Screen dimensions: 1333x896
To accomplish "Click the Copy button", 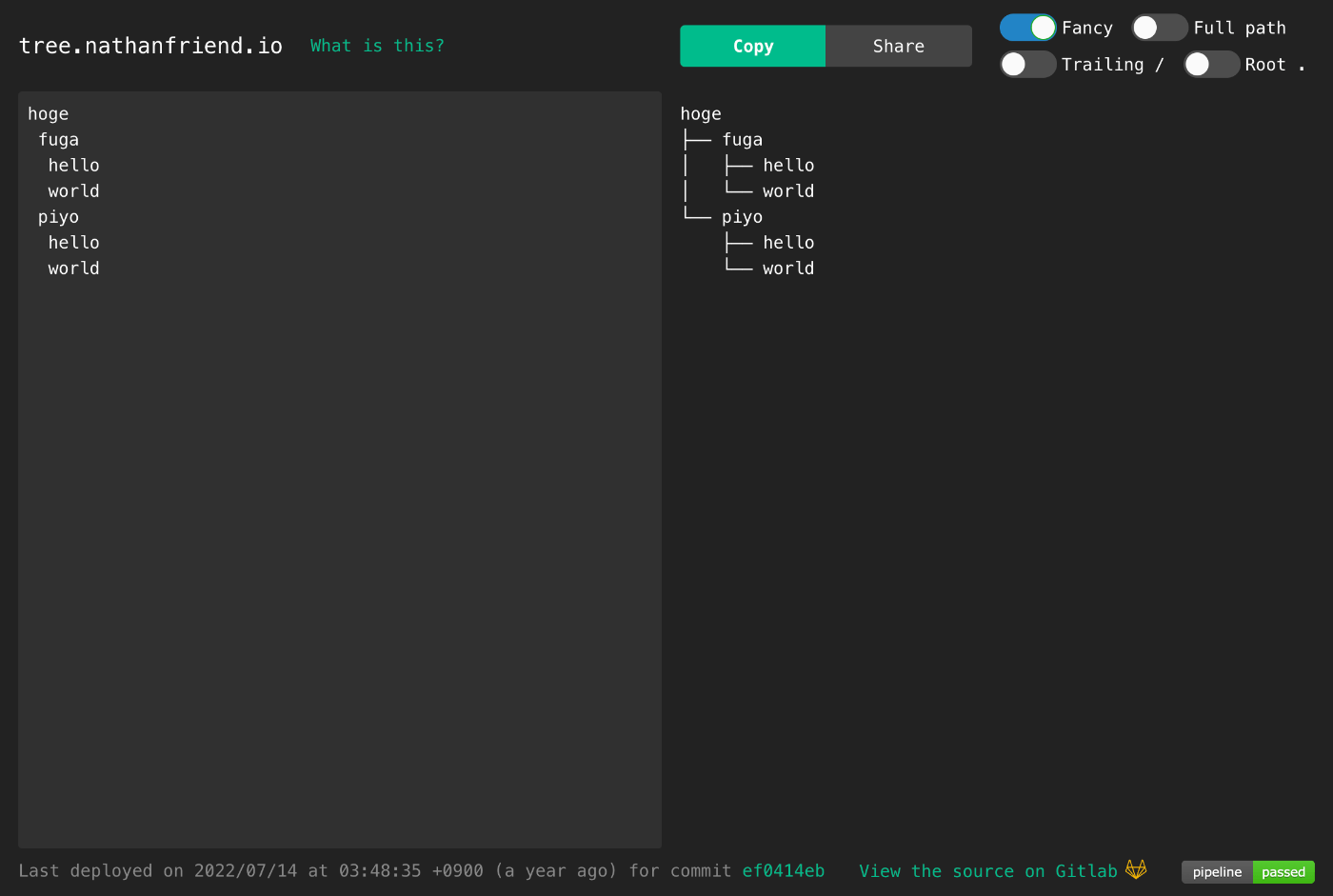I will tap(752, 46).
